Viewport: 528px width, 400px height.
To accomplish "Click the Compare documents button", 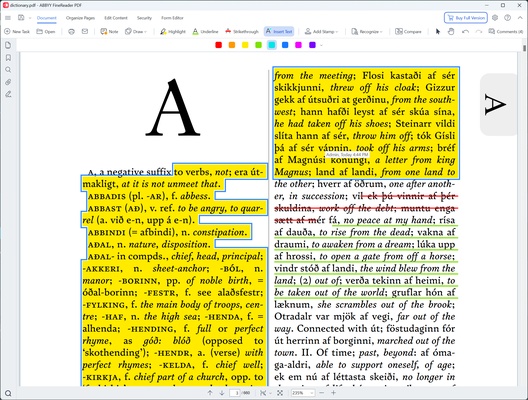I will pyautogui.click(x=408, y=31).
